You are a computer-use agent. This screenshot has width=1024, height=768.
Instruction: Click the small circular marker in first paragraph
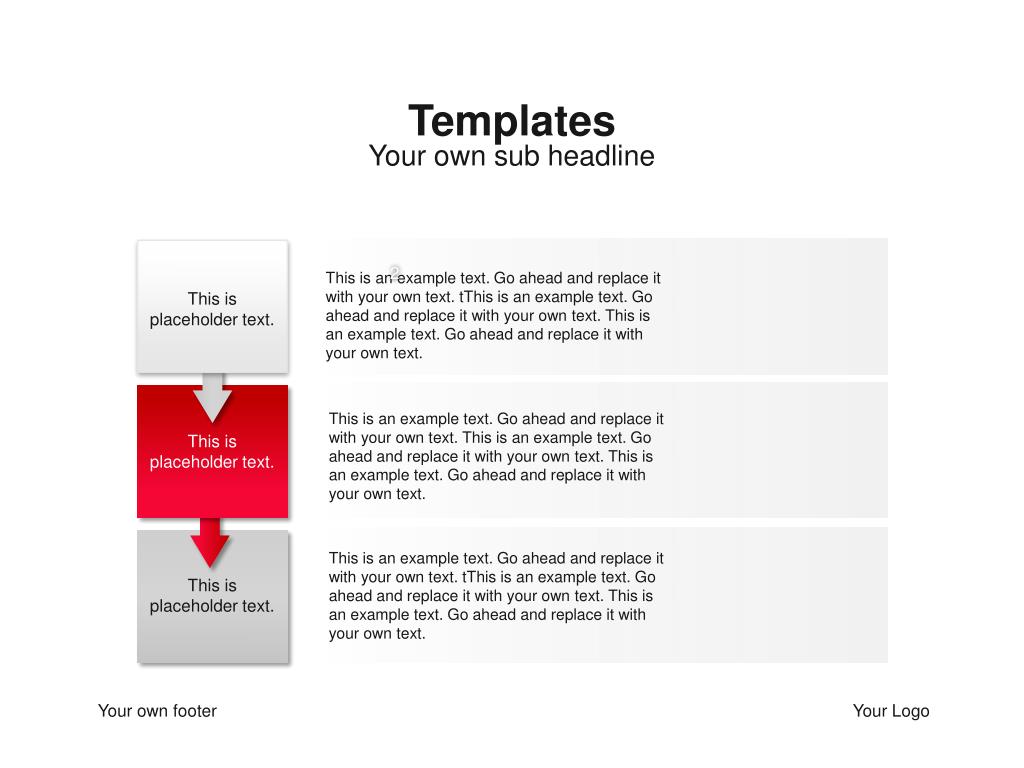click(394, 271)
